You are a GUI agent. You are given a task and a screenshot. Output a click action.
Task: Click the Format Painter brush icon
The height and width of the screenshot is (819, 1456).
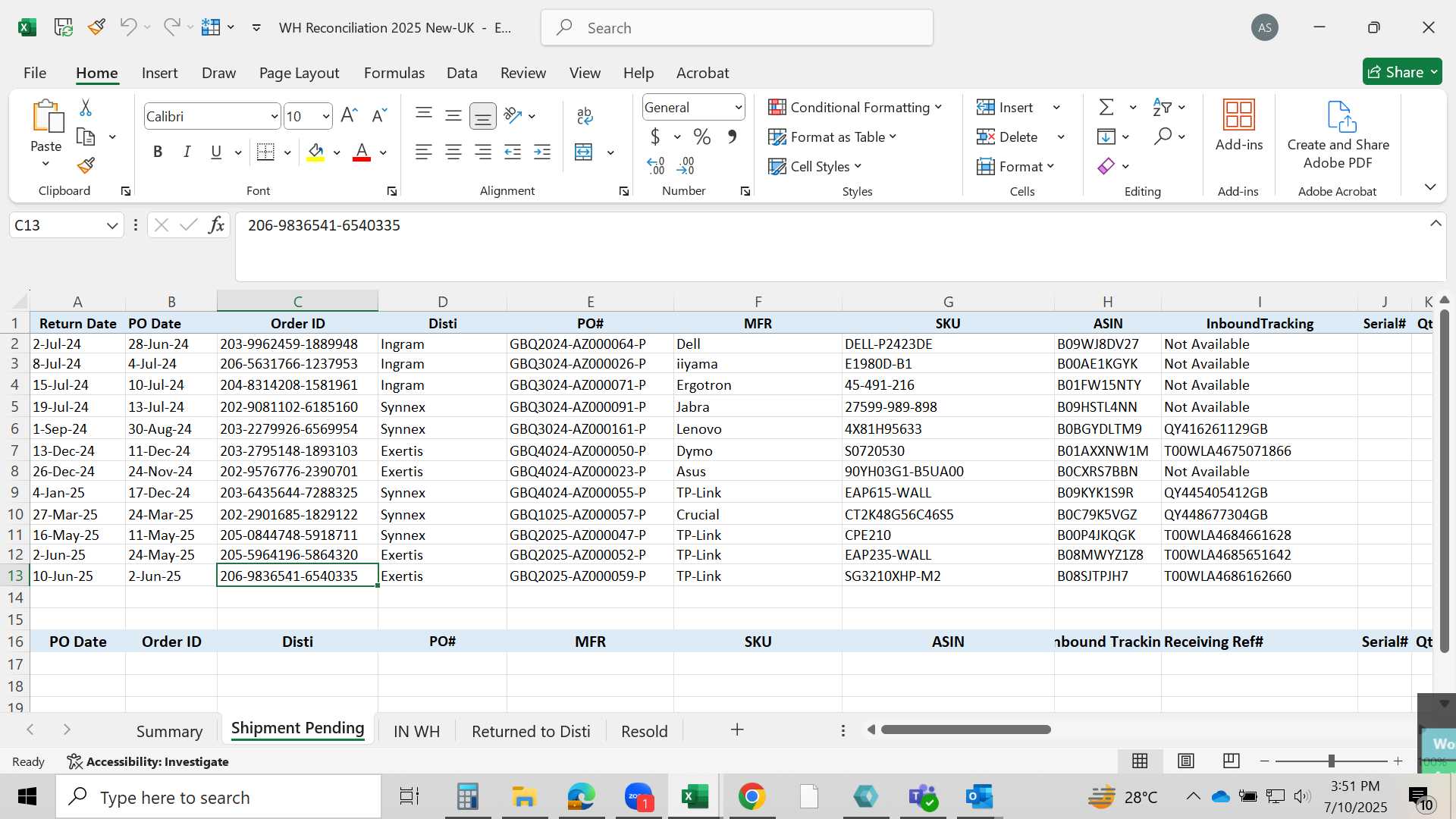coord(86,165)
